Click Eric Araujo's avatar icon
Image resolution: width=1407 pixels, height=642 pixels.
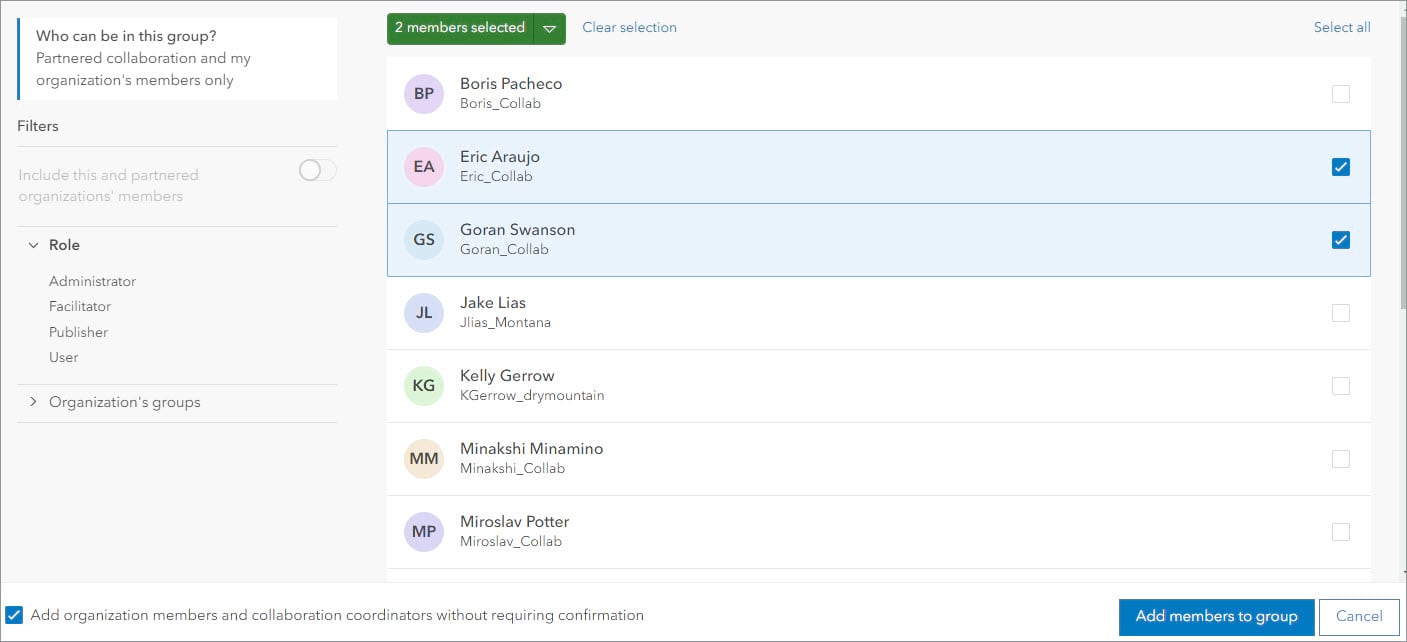423,166
